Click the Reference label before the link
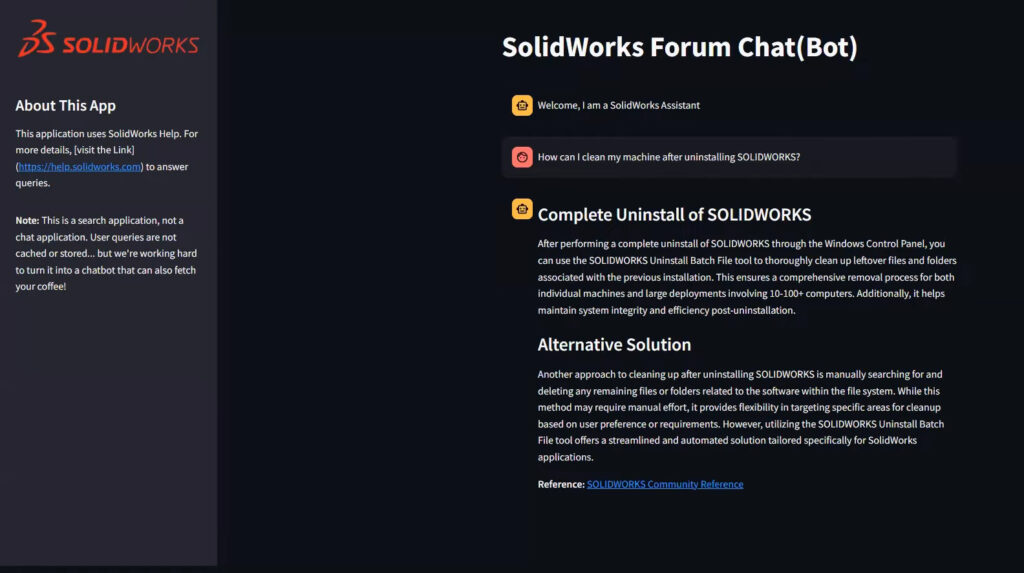This screenshot has height=573, width=1024. point(561,484)
